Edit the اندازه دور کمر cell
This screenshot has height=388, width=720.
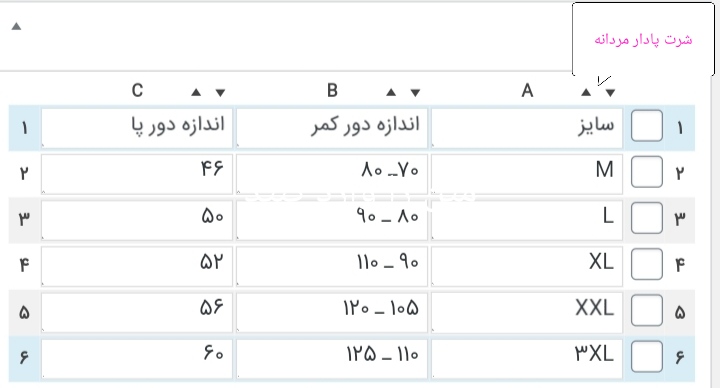(x=332, y=128)
